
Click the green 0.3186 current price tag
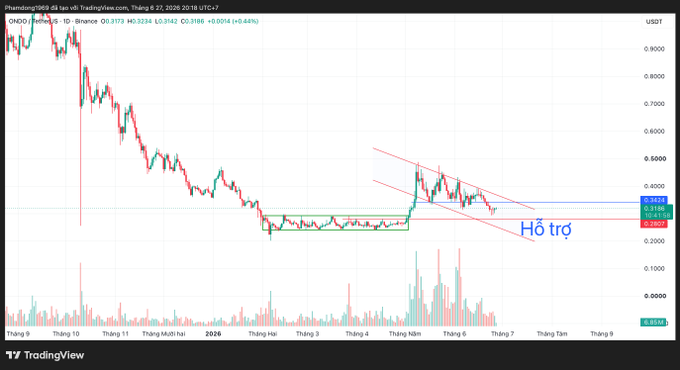tap(654, 209)
